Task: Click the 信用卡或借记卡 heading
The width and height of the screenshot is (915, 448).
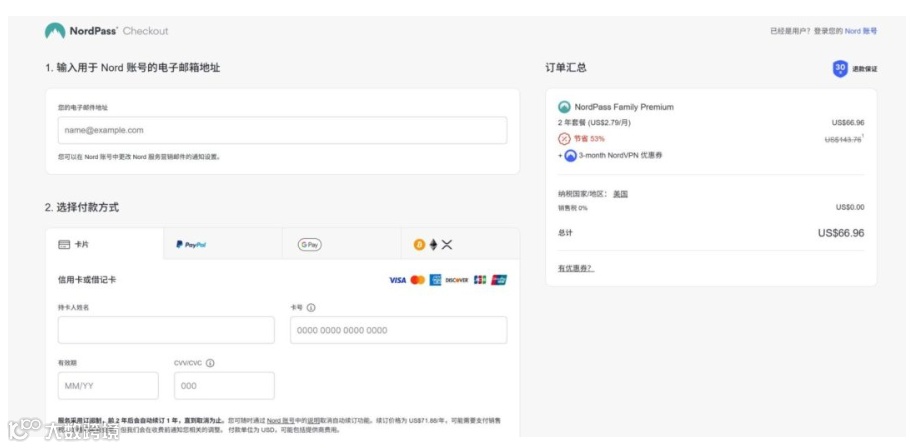Action: (x=87, y=279)
